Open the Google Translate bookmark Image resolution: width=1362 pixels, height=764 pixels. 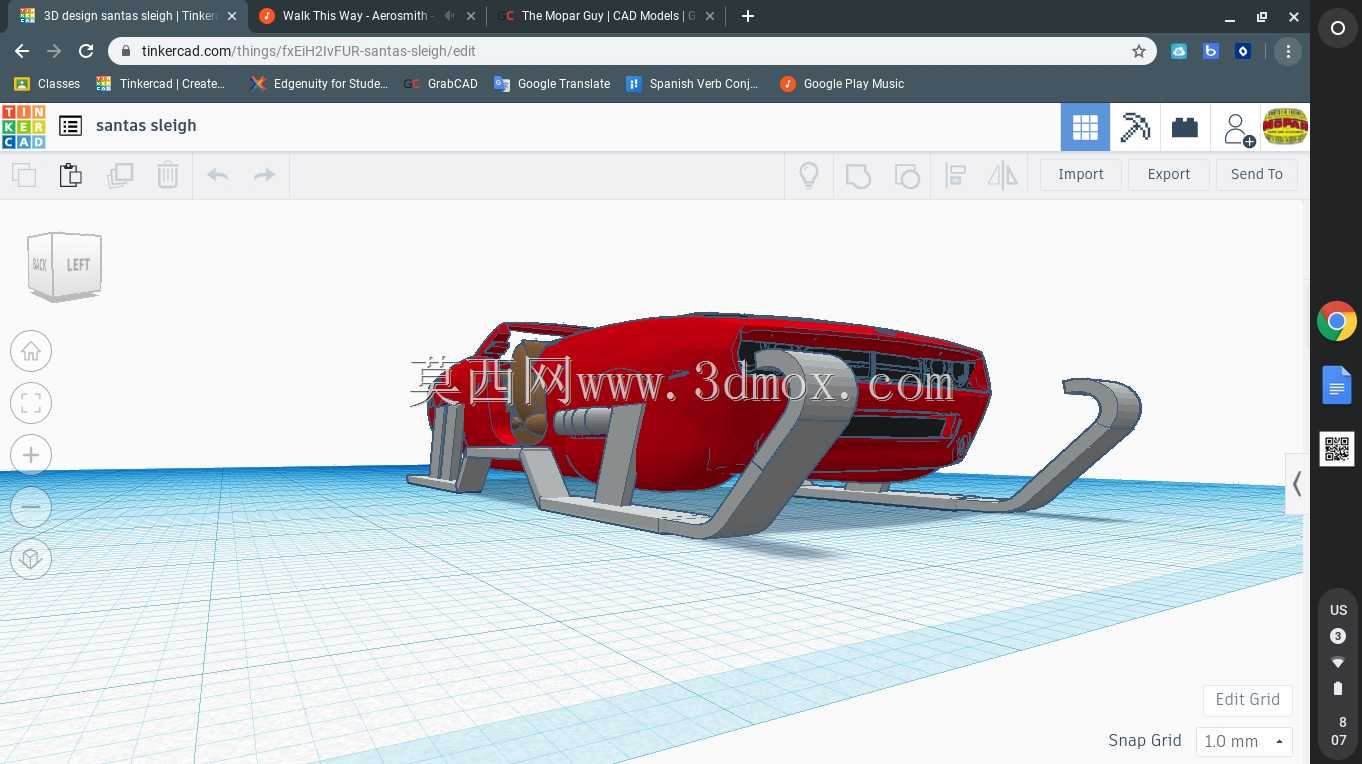(x=552, y=84)
